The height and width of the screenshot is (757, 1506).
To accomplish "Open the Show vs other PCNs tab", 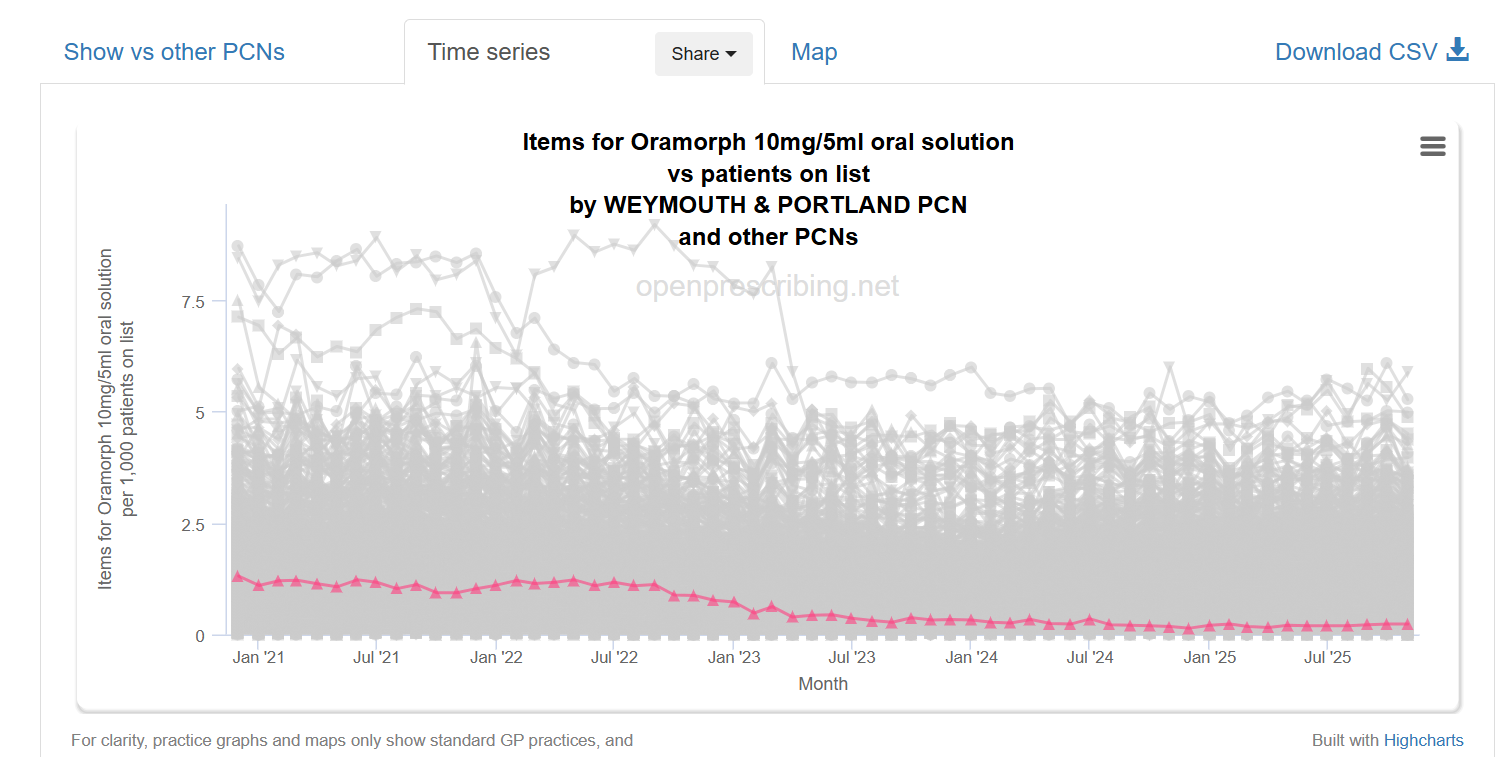I will coord(174,51).
